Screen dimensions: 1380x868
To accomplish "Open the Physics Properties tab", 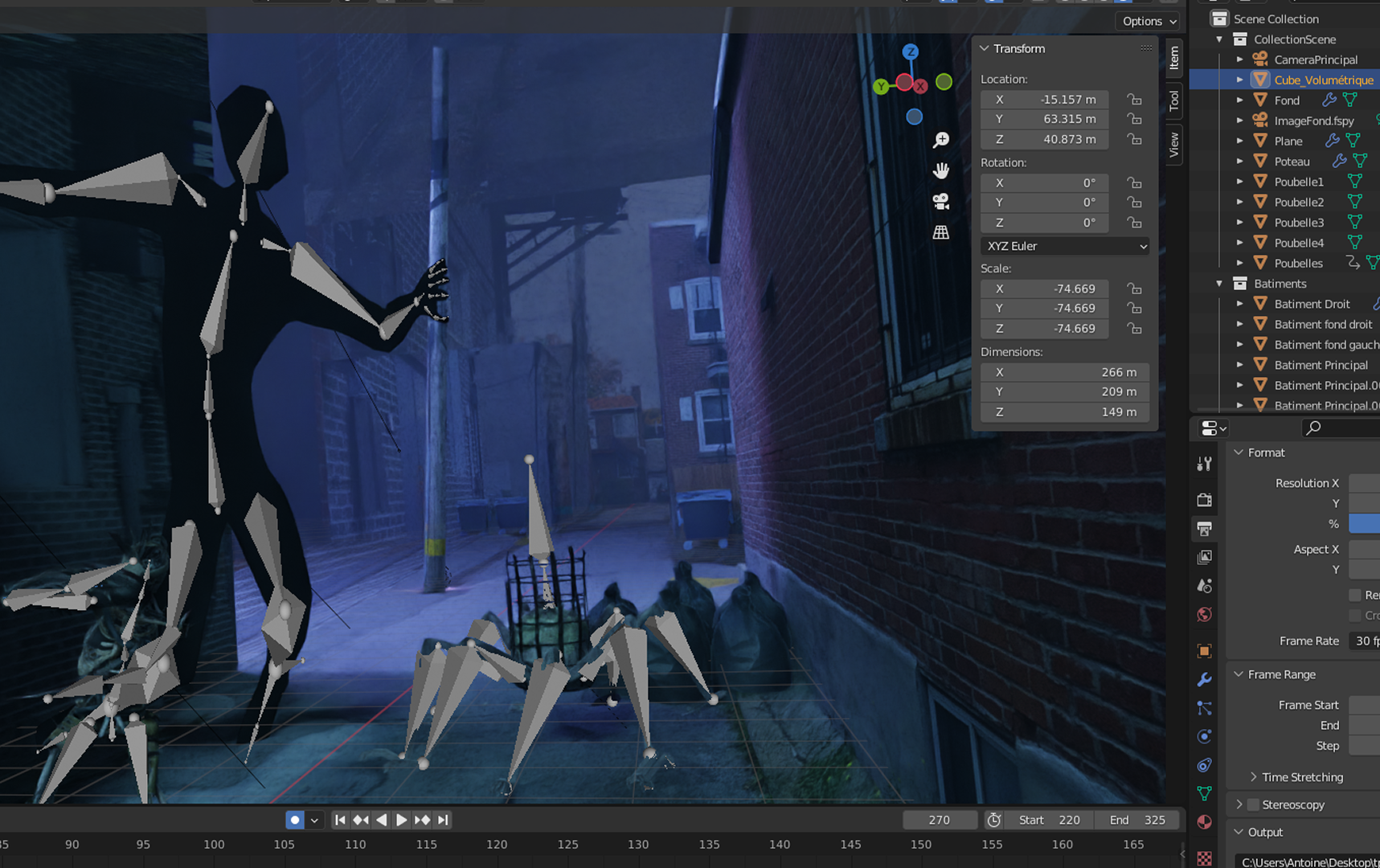I will pyautogui.click(x=1204, y=736).
